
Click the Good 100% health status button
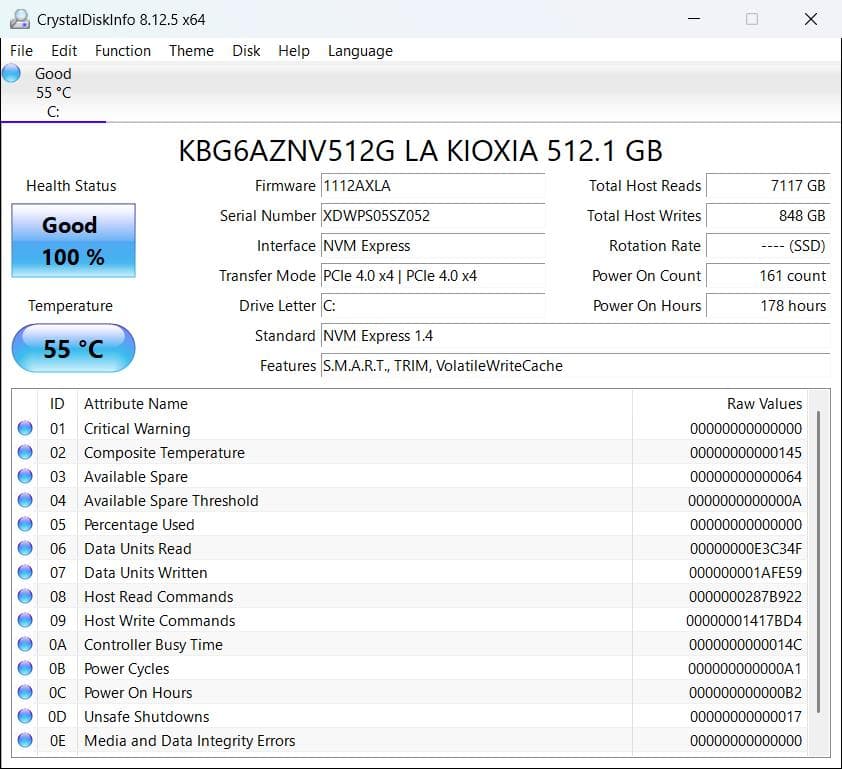point(71,239)
